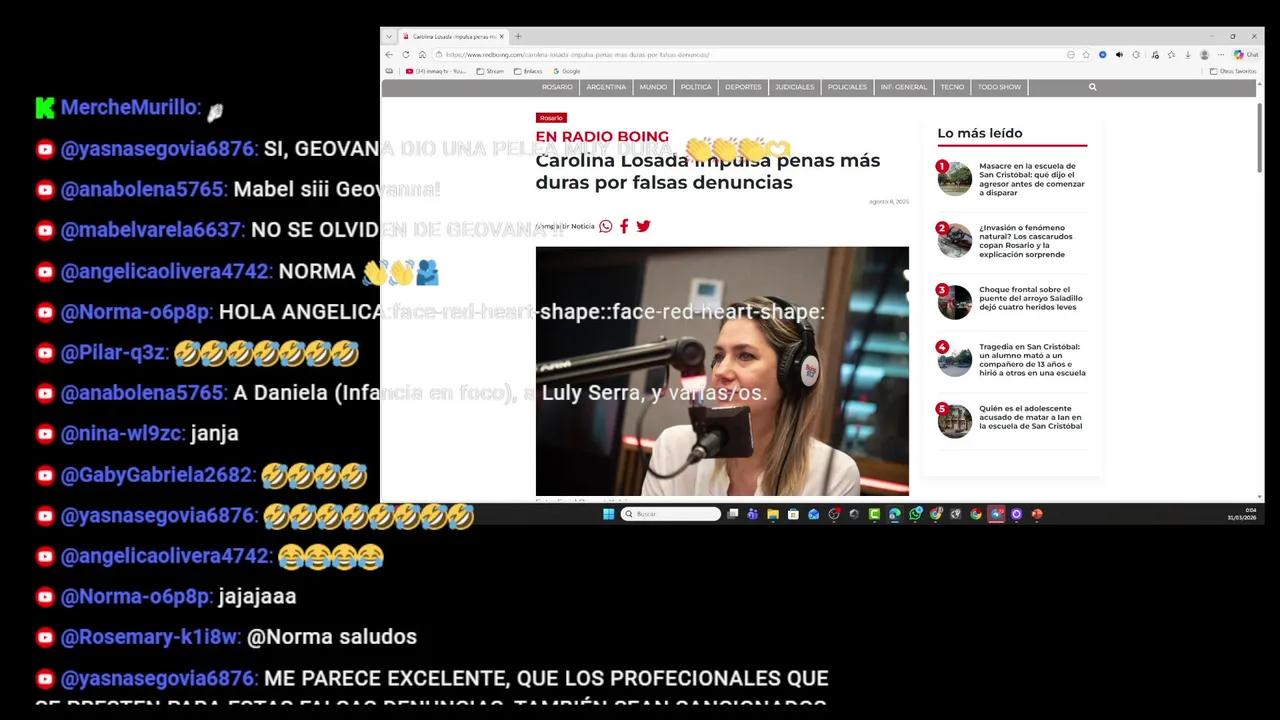Image resolution: width=1280 pixels, height=720 pixels.
Task: Open the MUNDO menu section
Action: 653,87
